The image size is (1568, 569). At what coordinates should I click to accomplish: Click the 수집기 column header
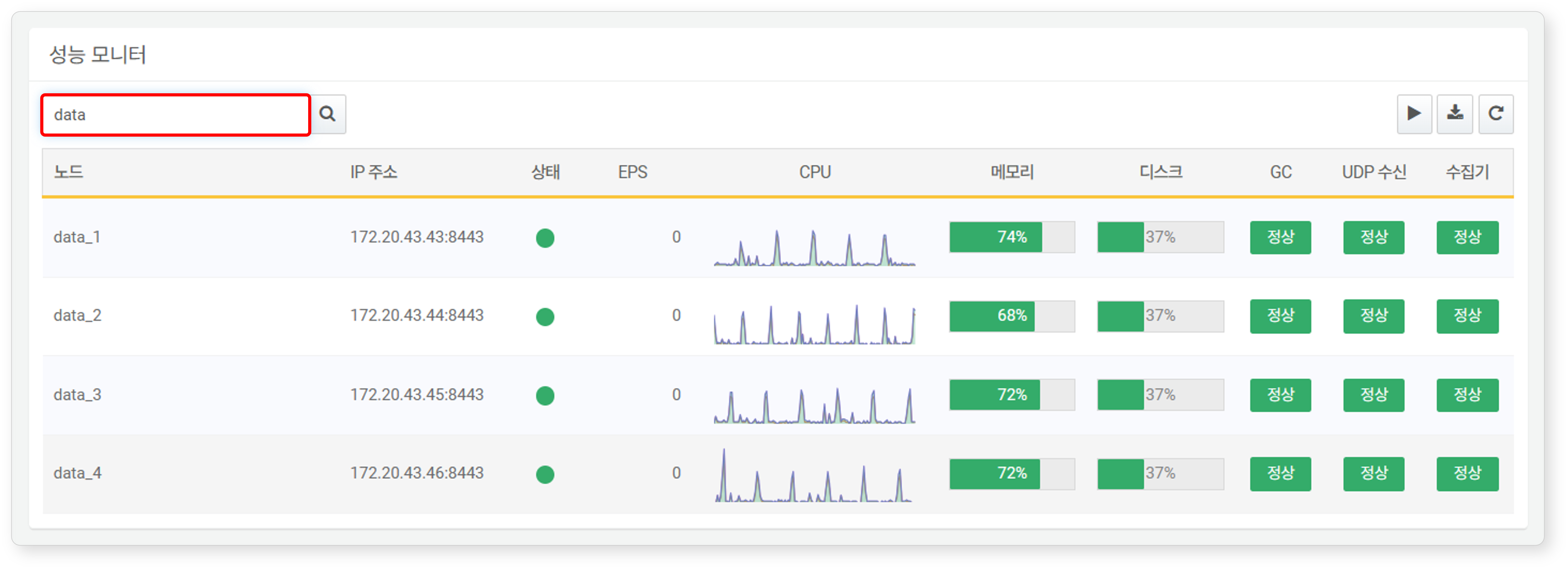1467,172
